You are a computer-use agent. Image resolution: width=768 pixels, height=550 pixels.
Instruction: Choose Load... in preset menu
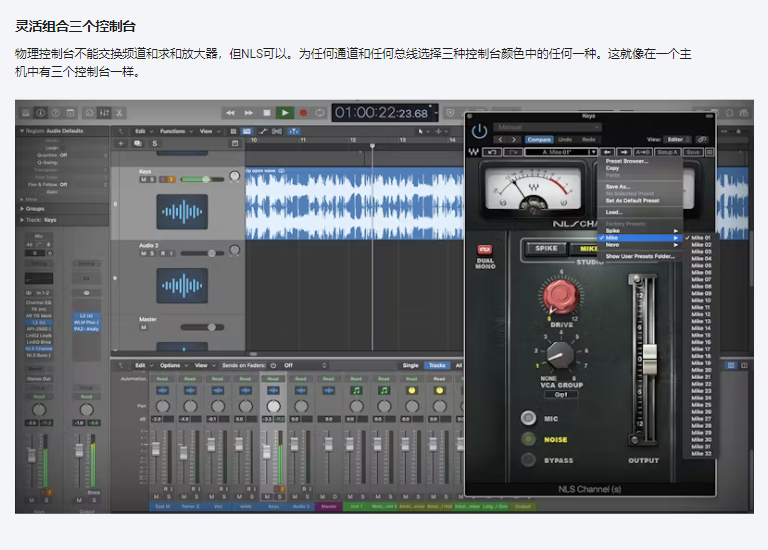click(614, 212)
